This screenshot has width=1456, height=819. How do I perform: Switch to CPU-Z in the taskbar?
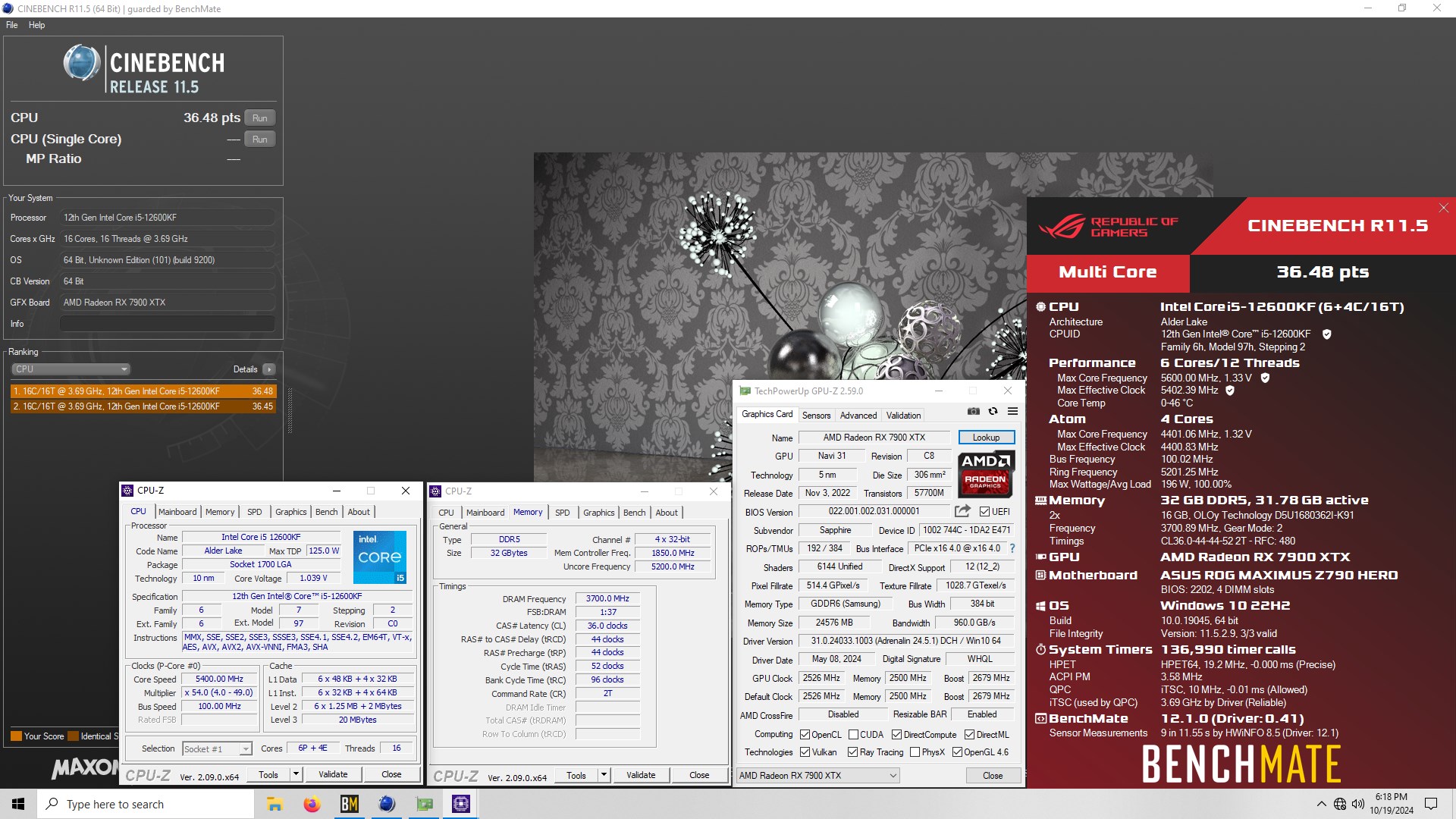(x=461, y=804)
